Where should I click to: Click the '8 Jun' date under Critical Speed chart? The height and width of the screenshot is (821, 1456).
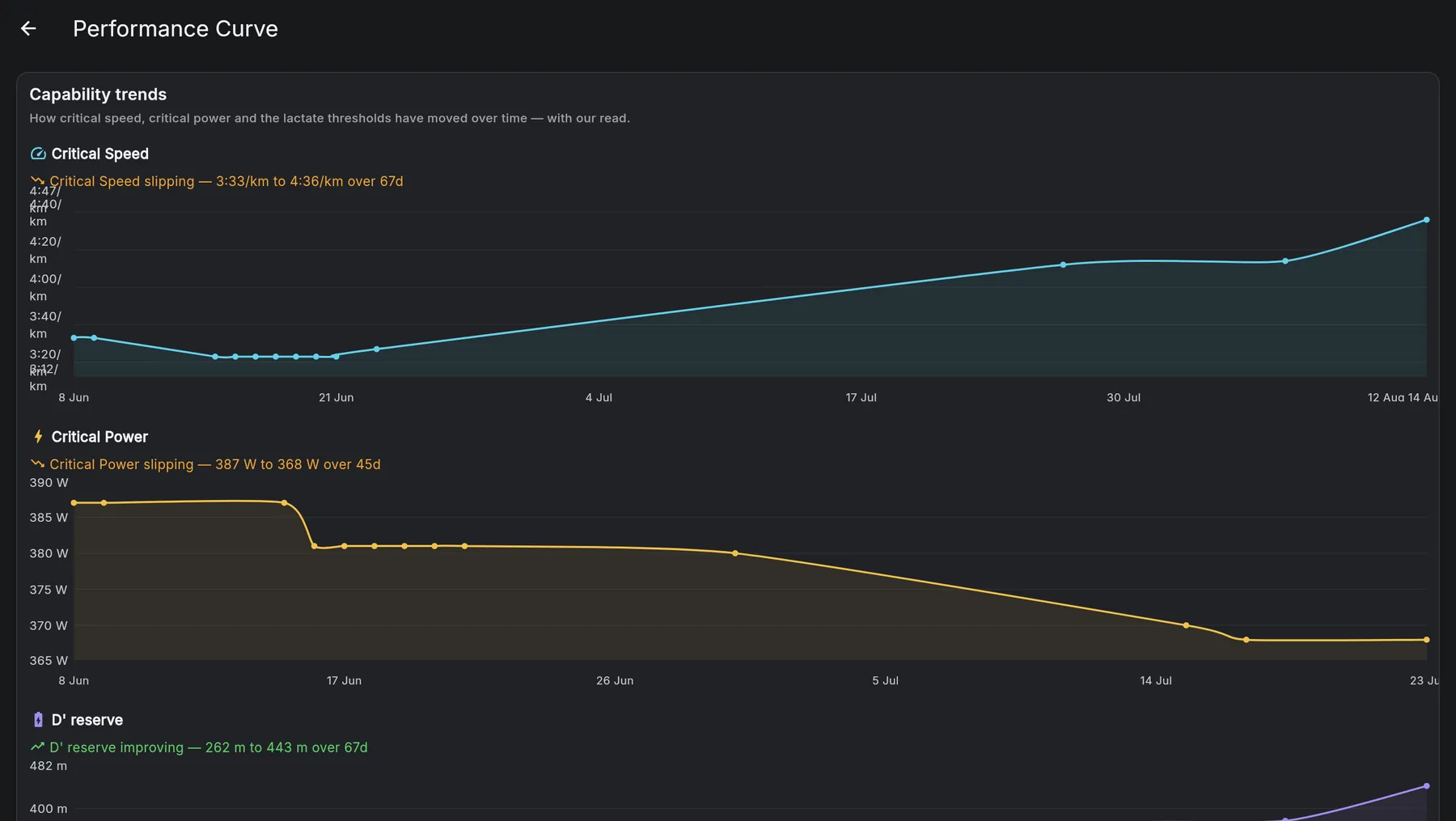point(74,398)
